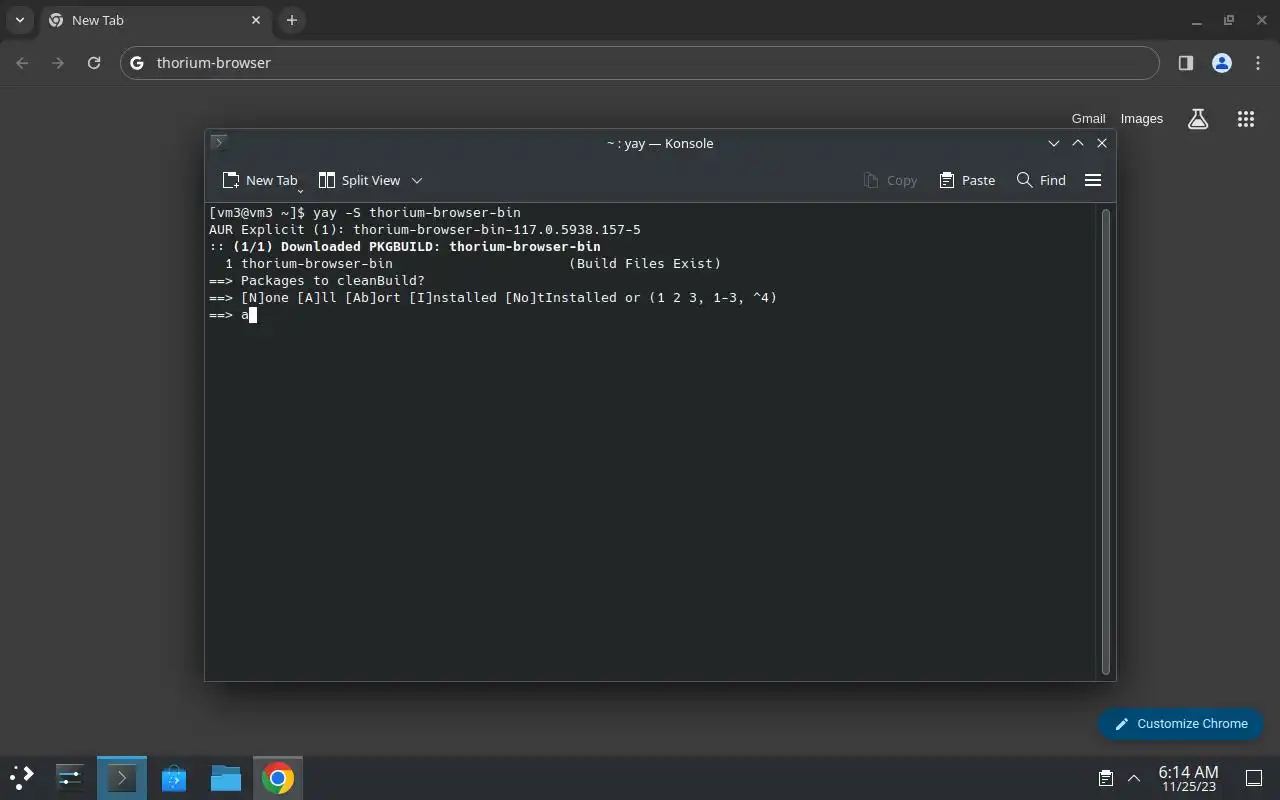Viewport: 1280px width, 800px height.
Task: Add a new Chrome tab
Action: 291,20
